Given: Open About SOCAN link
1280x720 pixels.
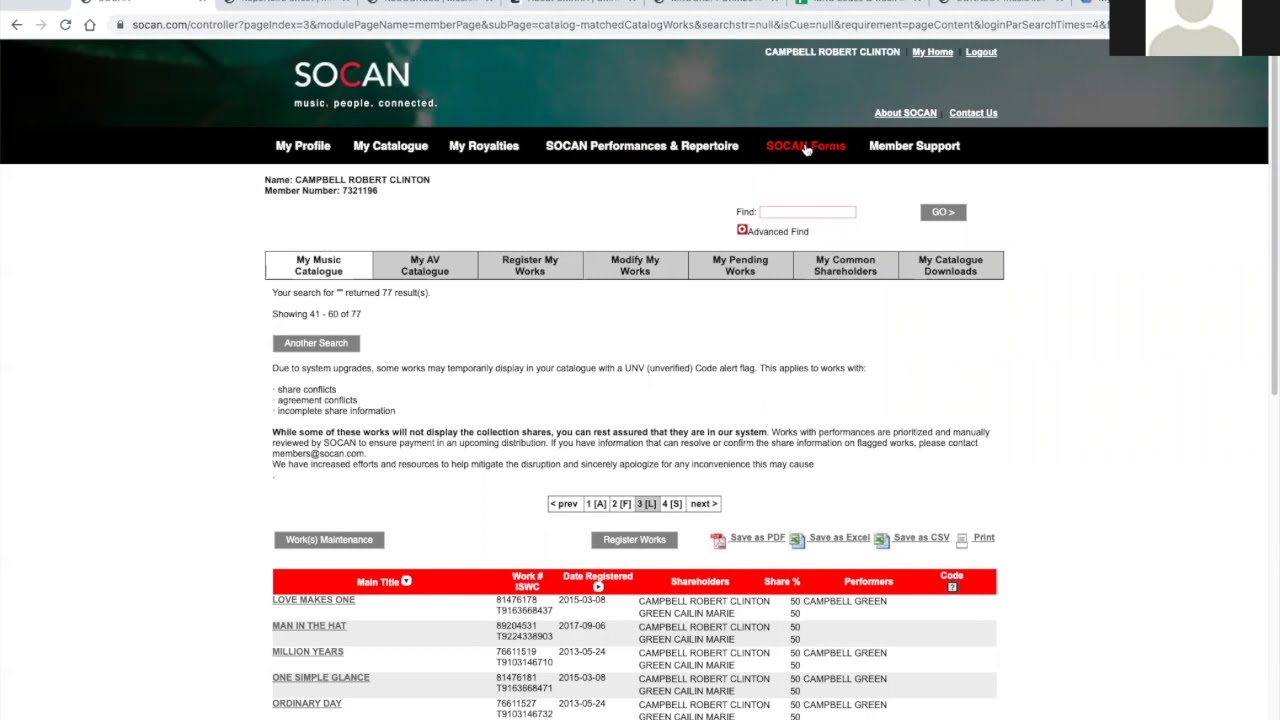Looking at the screenshot, I should coord(905,113).
